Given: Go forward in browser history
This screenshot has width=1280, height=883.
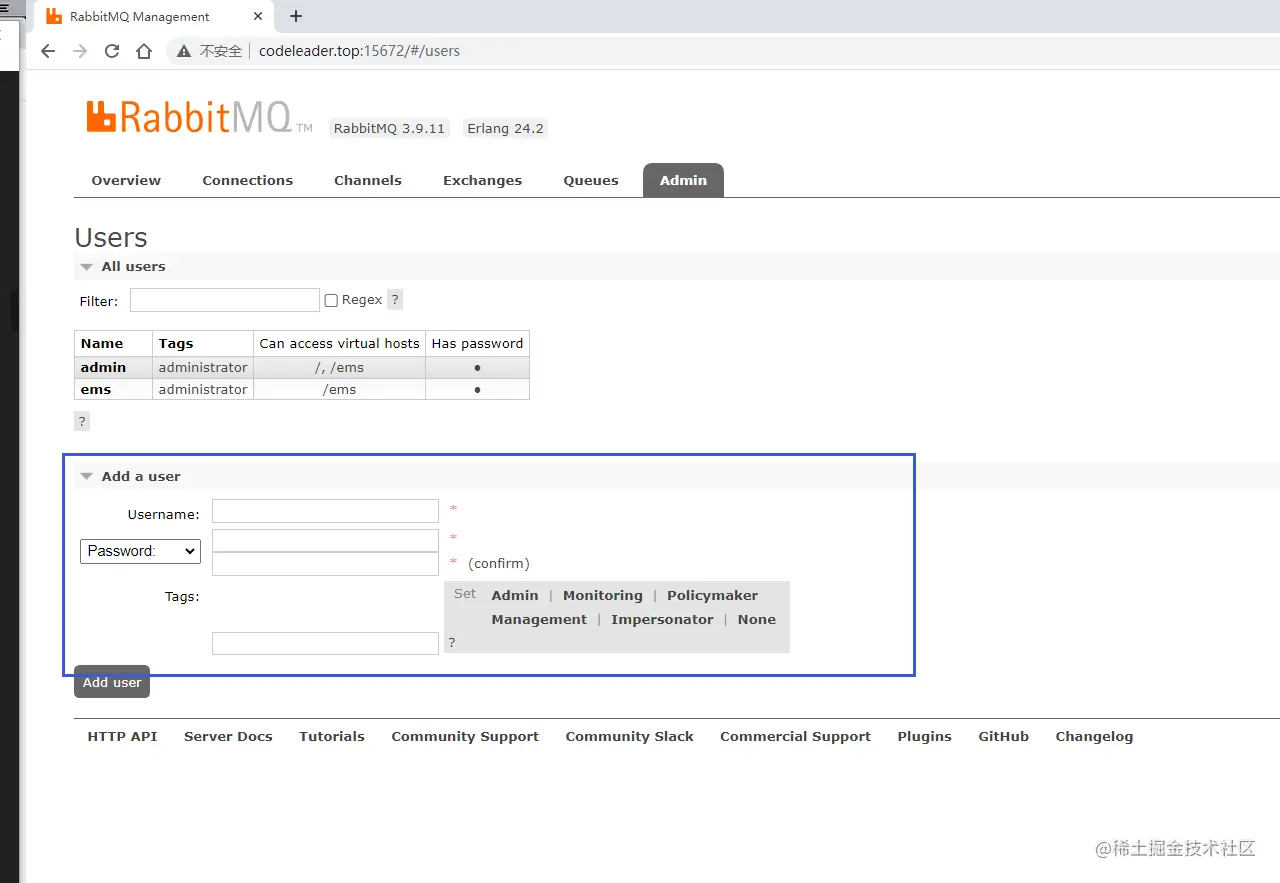Looking at the screenshot, I should [80, 51].
